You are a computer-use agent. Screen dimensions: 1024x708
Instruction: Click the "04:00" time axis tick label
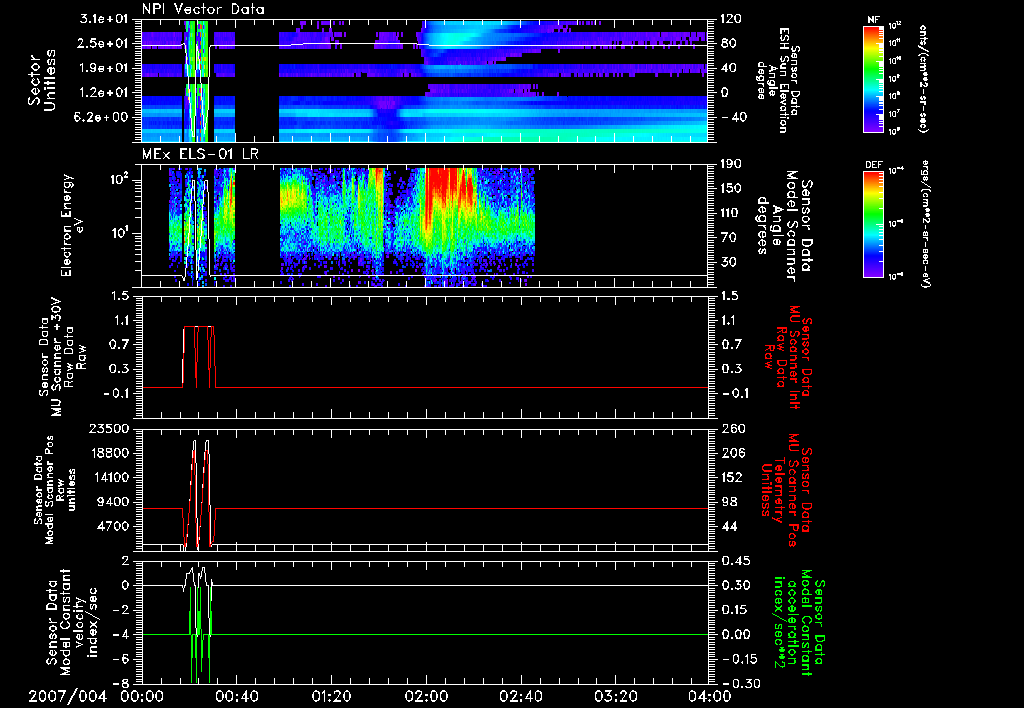pos(709,697)
